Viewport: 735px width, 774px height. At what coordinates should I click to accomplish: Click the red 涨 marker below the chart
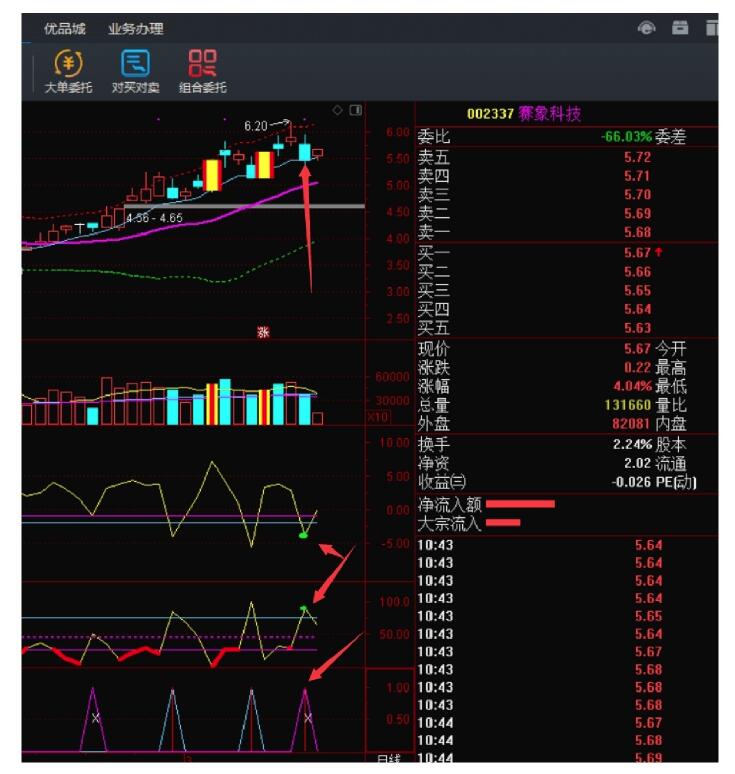264,331
